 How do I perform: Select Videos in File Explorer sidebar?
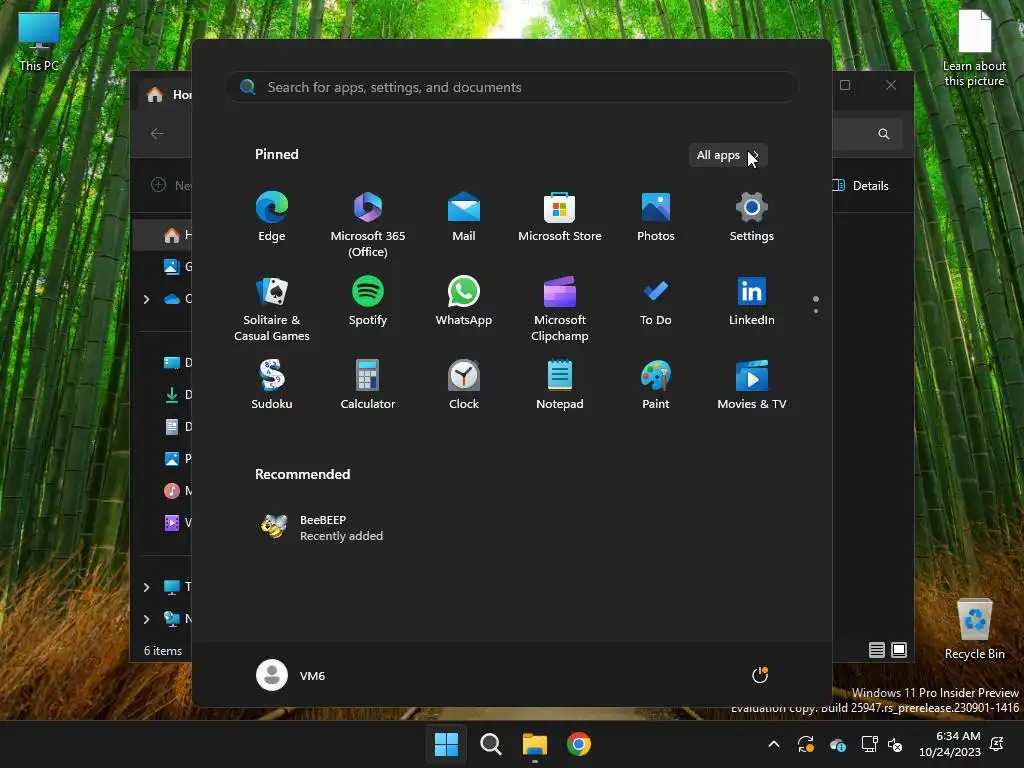pyautogui.click(x=178, y=522)
